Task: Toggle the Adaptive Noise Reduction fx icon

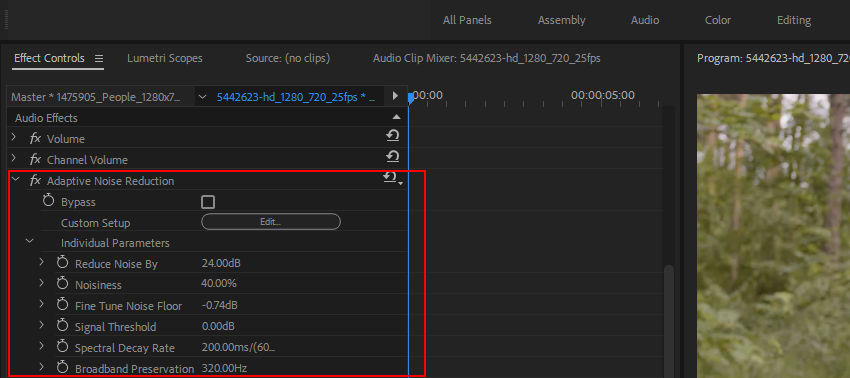Action: [x=35, y=181]
